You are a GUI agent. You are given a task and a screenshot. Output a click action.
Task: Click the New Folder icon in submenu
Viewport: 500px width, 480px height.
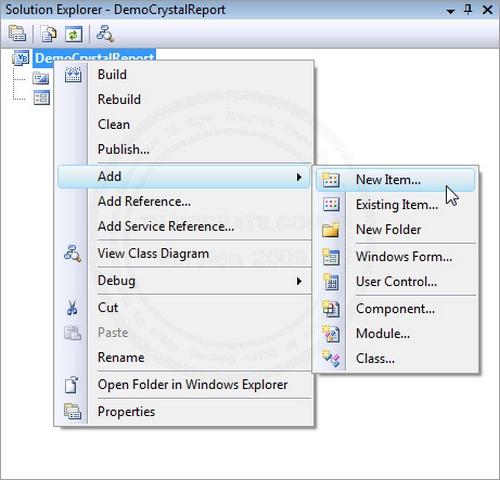point(331,229)
